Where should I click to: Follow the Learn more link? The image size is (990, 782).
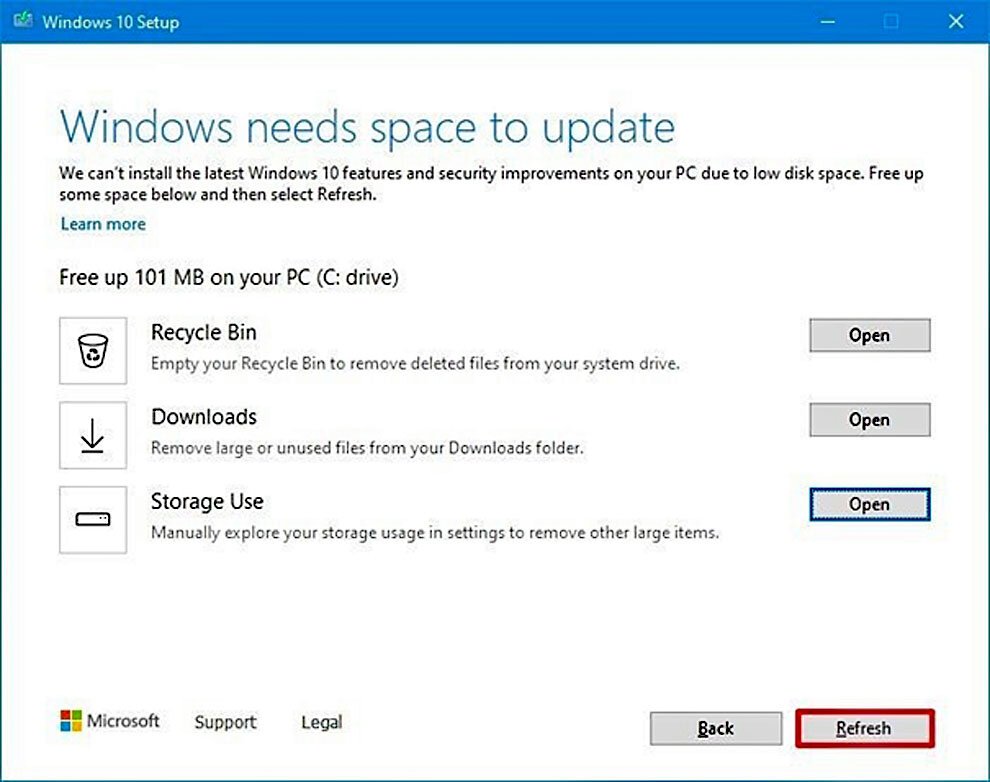pyautogui.click(x=103, y=224)
